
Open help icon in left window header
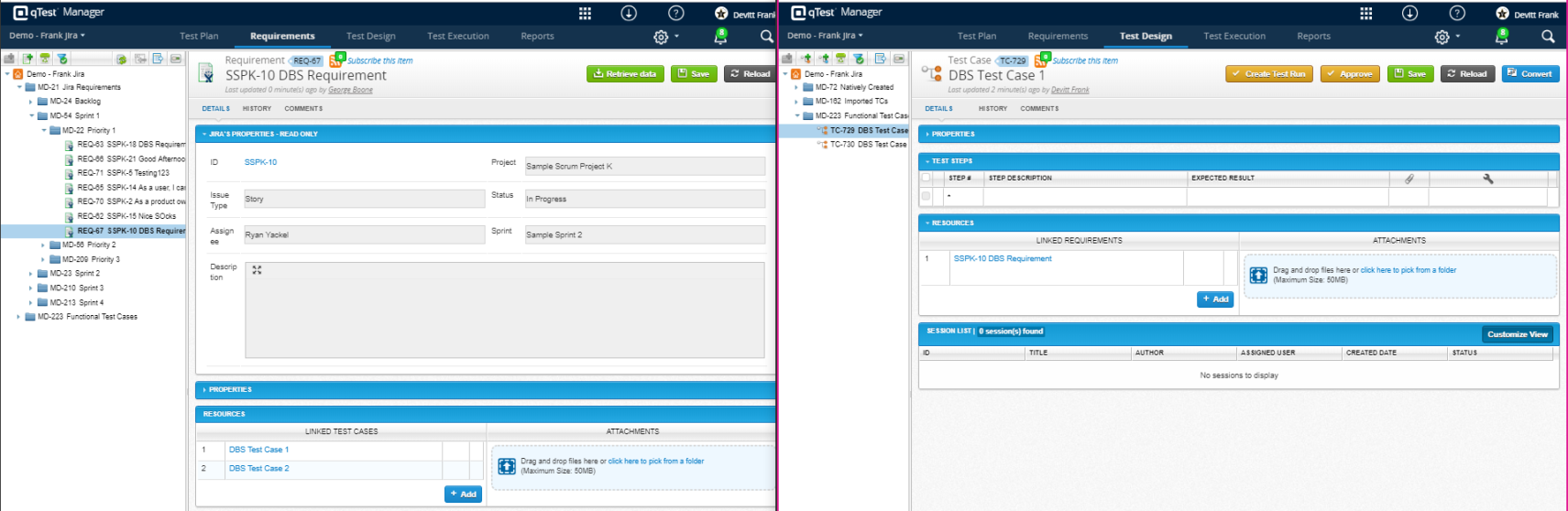tap(676, 13)
